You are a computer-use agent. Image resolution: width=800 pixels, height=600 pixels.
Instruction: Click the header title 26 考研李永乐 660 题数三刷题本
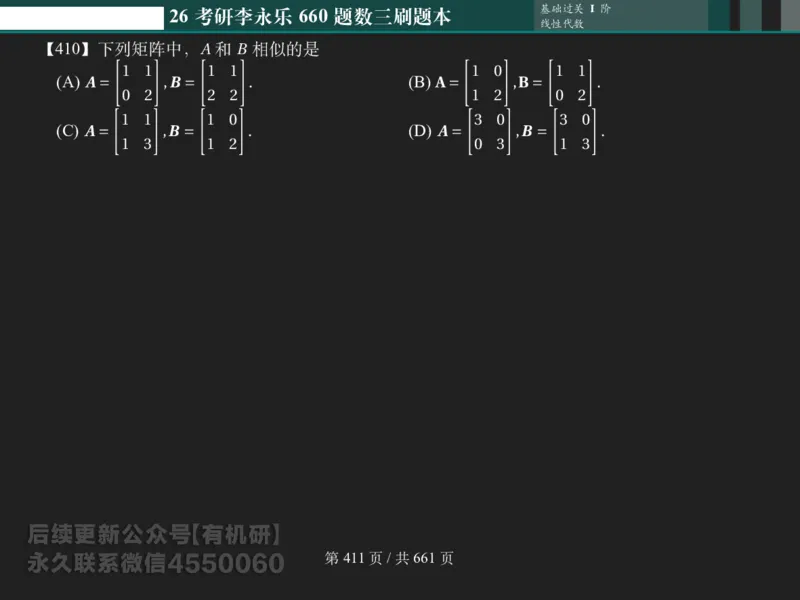point(311,16)
